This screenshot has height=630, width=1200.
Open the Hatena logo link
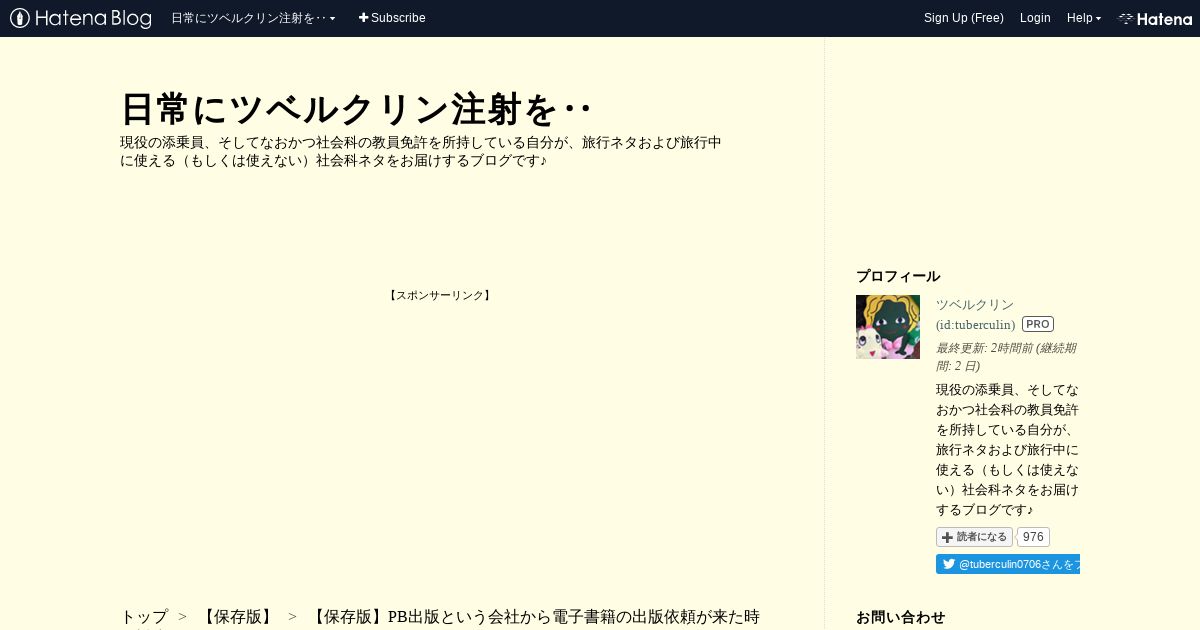1155,18
